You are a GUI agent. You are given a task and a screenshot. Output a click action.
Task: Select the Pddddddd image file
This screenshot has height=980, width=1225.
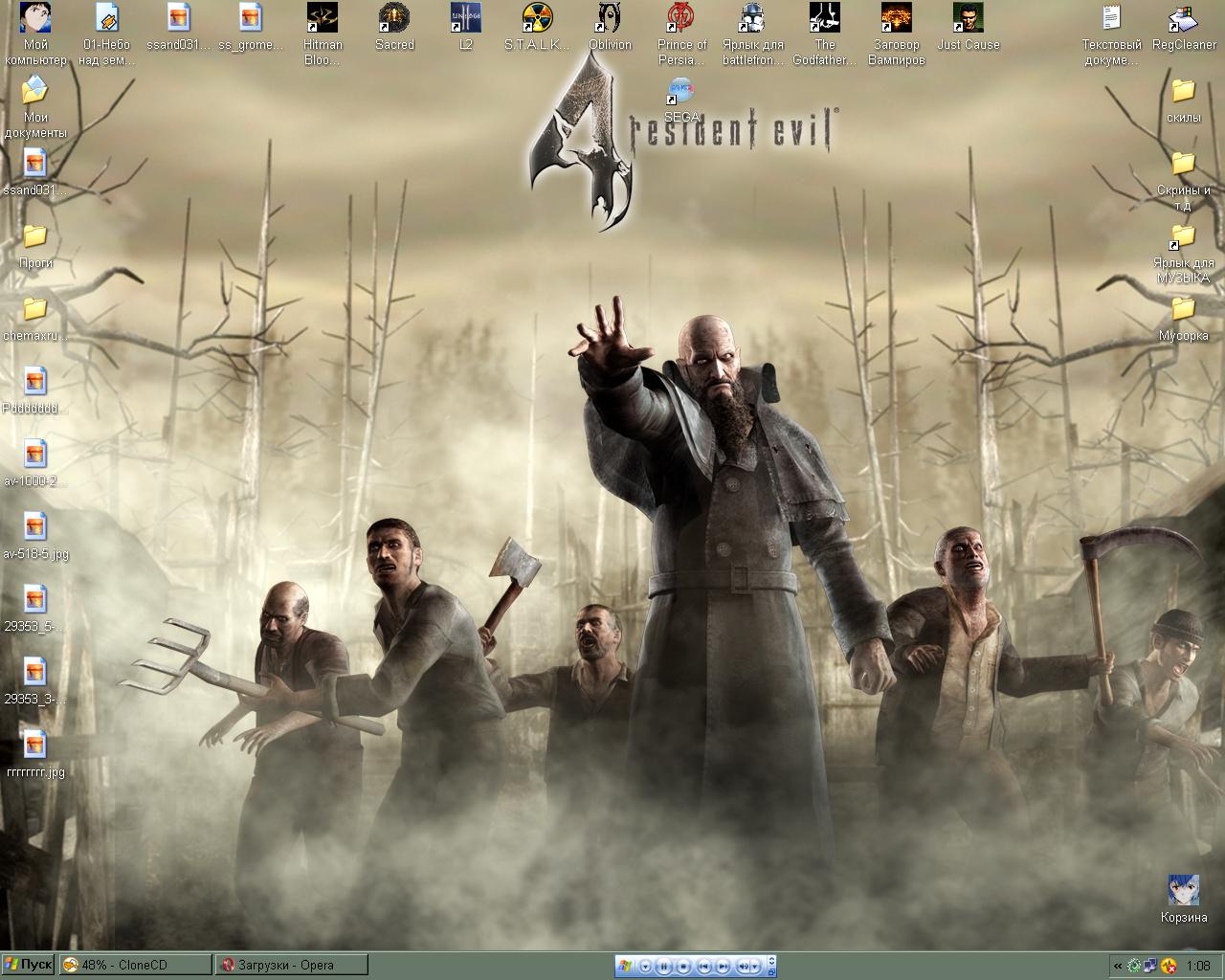35,390
